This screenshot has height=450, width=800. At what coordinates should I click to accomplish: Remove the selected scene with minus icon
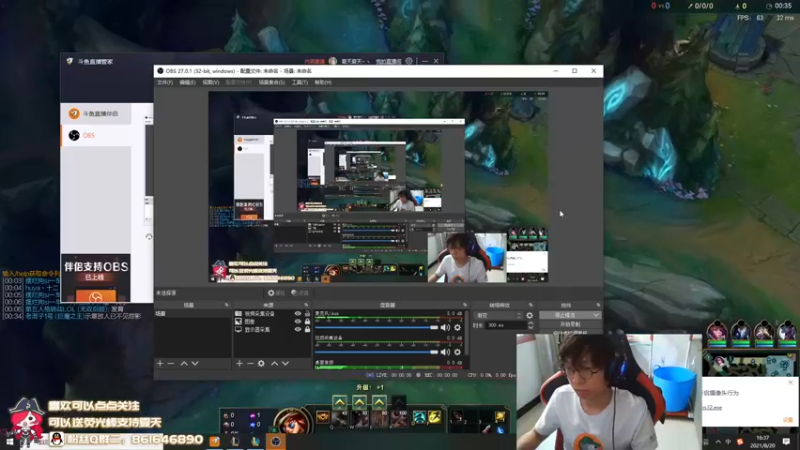click(x=171, y=363)
